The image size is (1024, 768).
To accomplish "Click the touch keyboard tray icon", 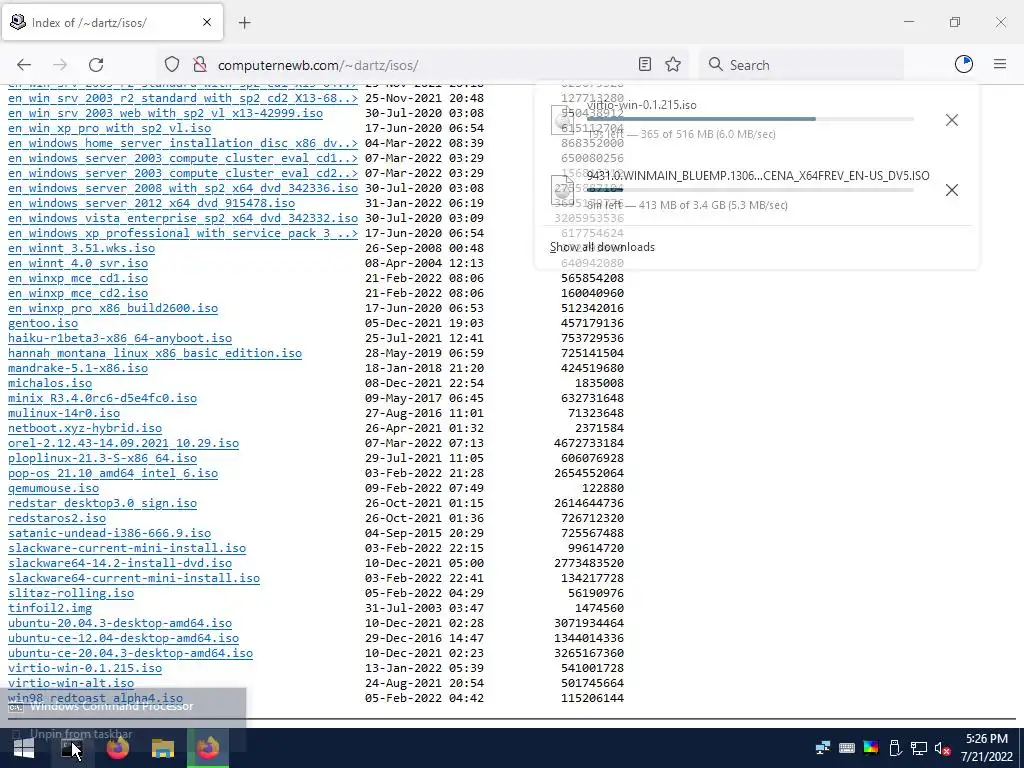I will pyautogui.click(x=846, y=748).
